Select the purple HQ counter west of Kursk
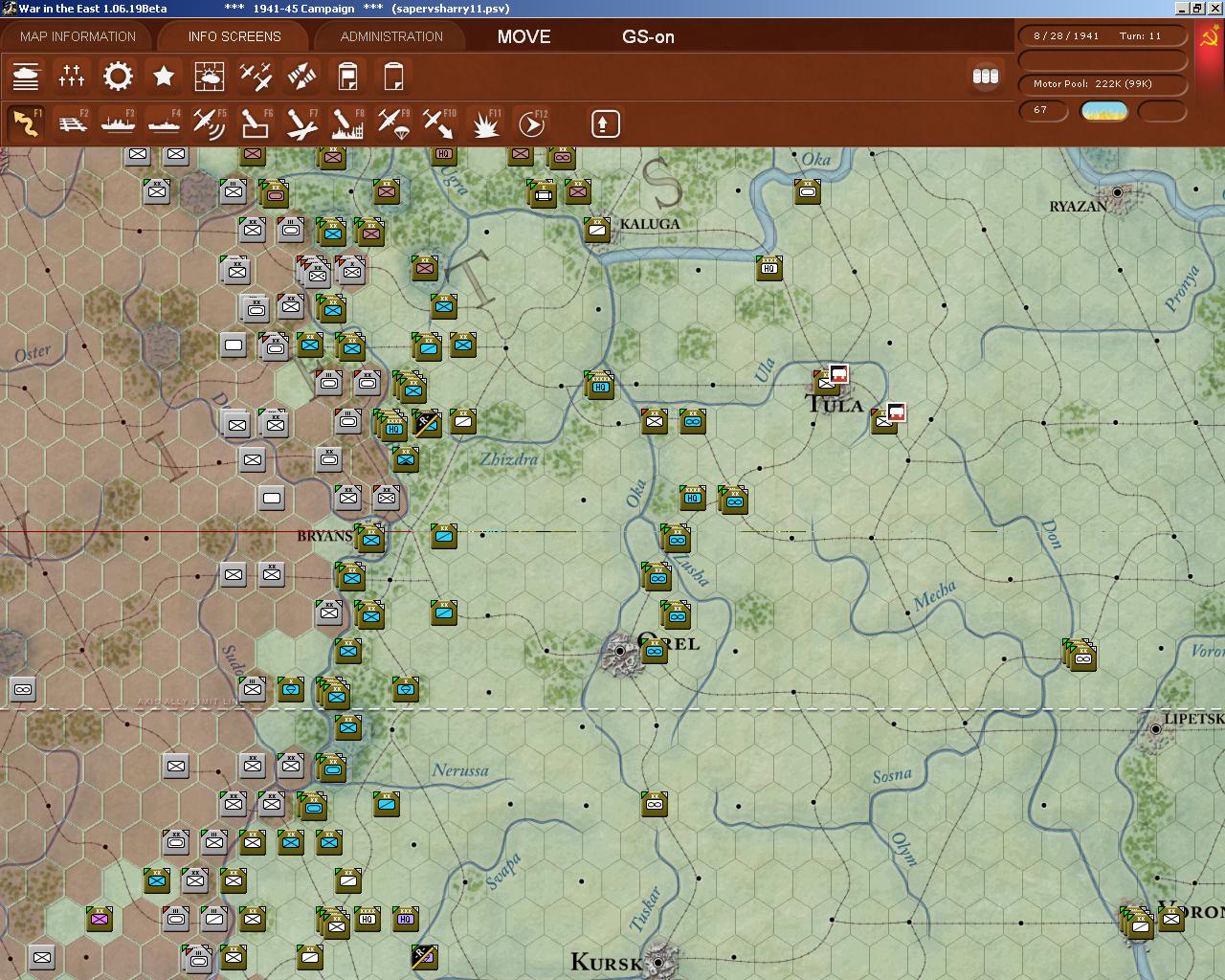Image resolution: width=1225 pixels, height=980 pixels. coord(406,919)
